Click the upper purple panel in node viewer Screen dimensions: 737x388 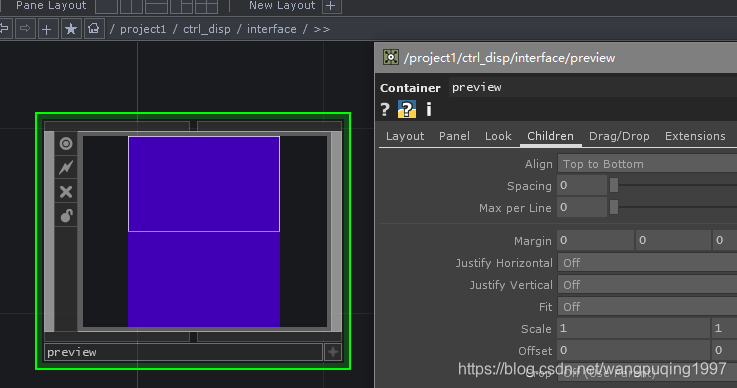pyautogui.click(x=204, y=184)
